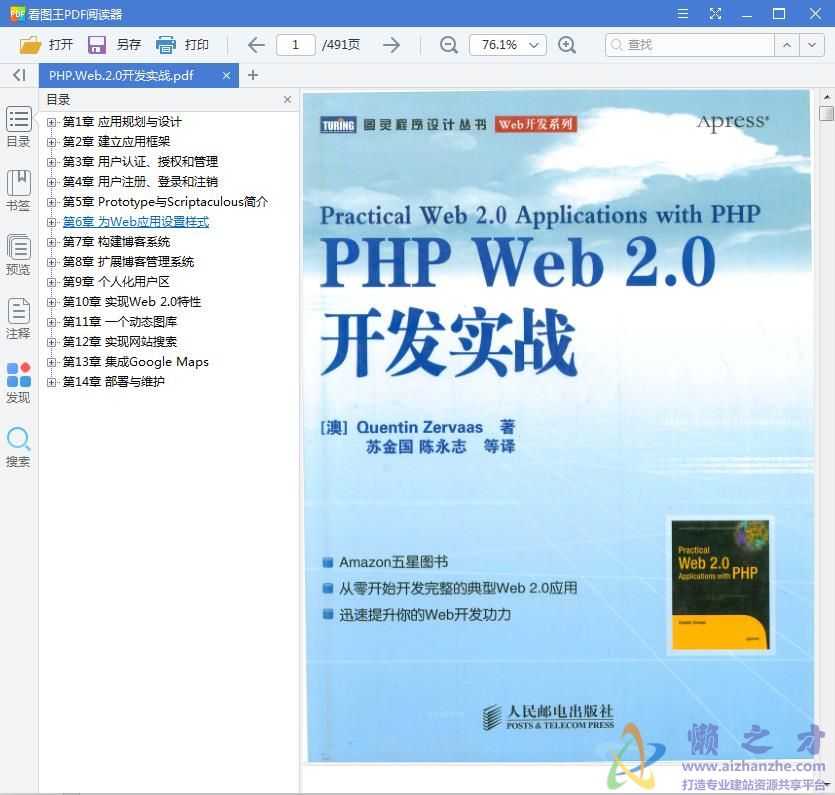Jump to 第11章 一个动态图库
Screen dimensions: 835x795
pos(120,322)
